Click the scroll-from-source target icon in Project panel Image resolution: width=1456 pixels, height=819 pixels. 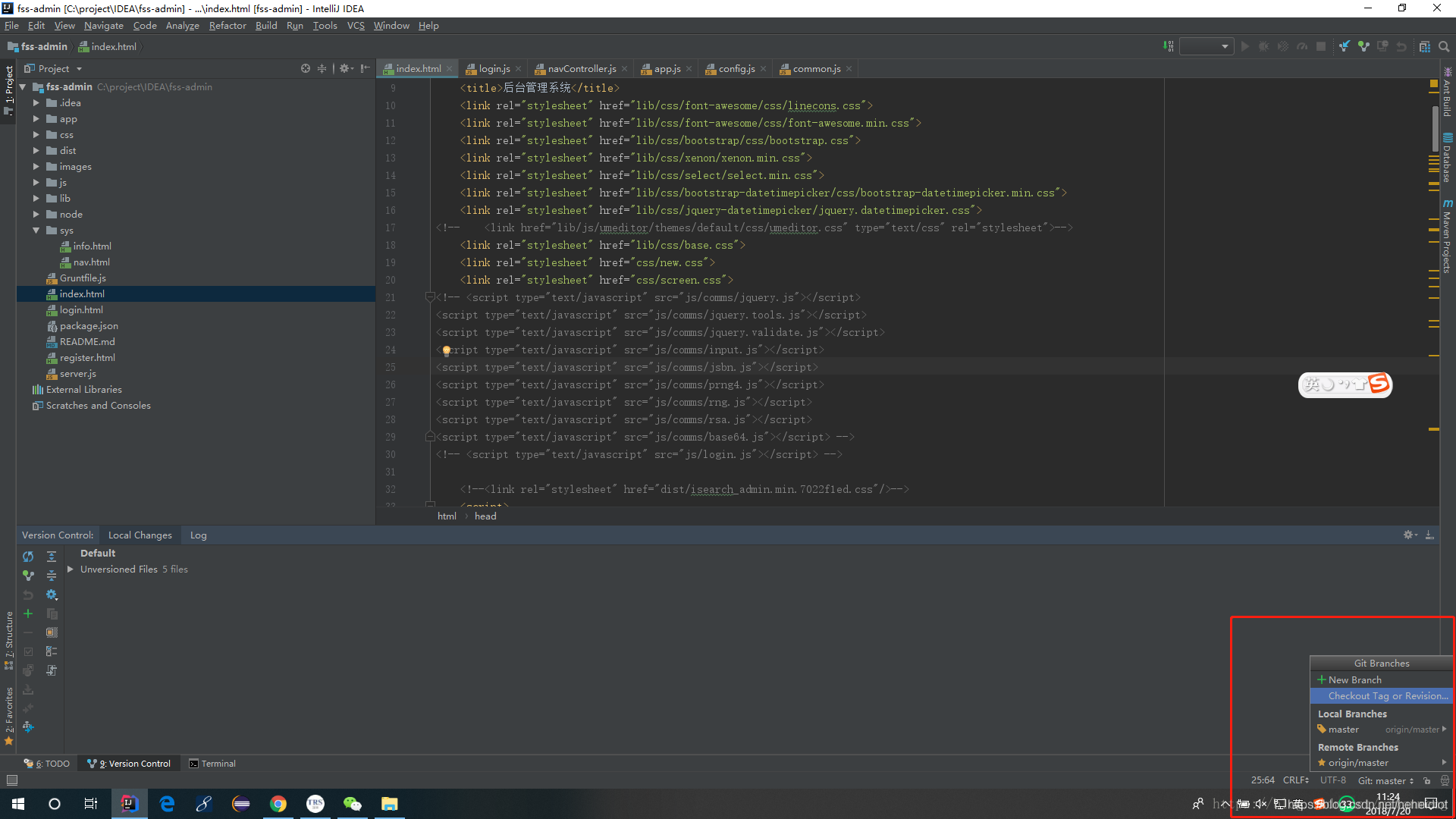(x=305, y=68)
